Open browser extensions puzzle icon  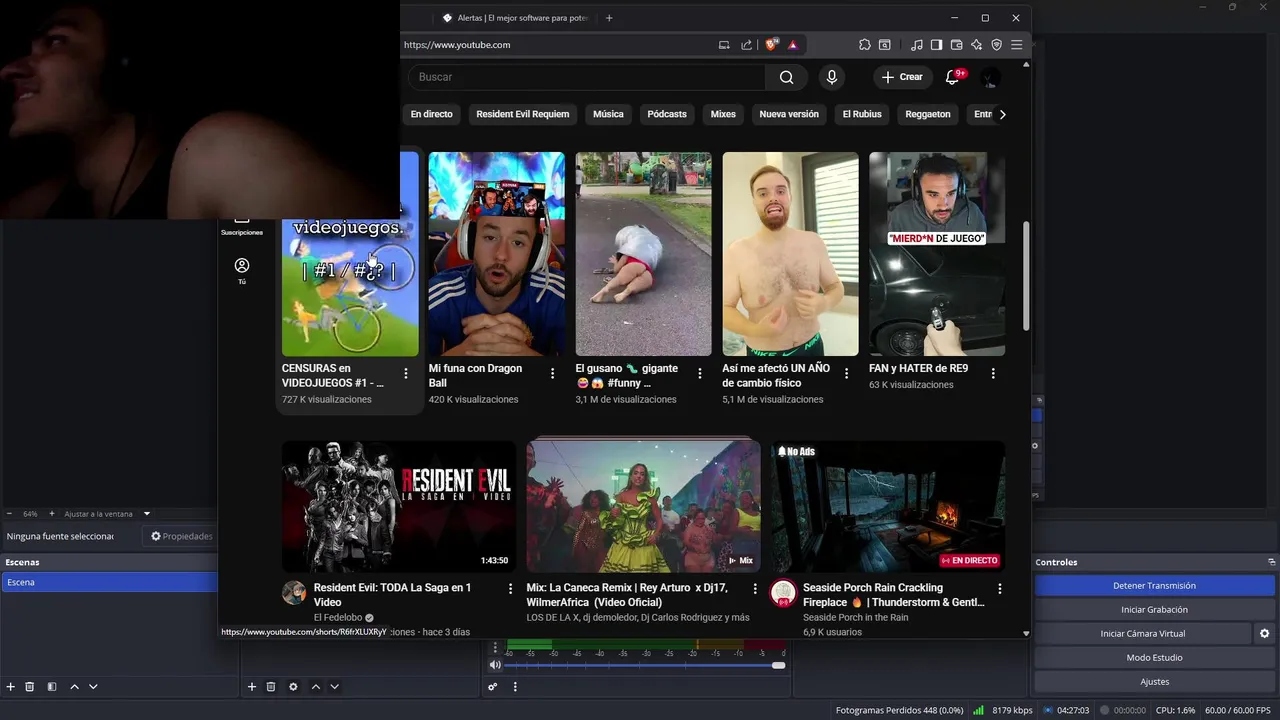click(865, 45)
